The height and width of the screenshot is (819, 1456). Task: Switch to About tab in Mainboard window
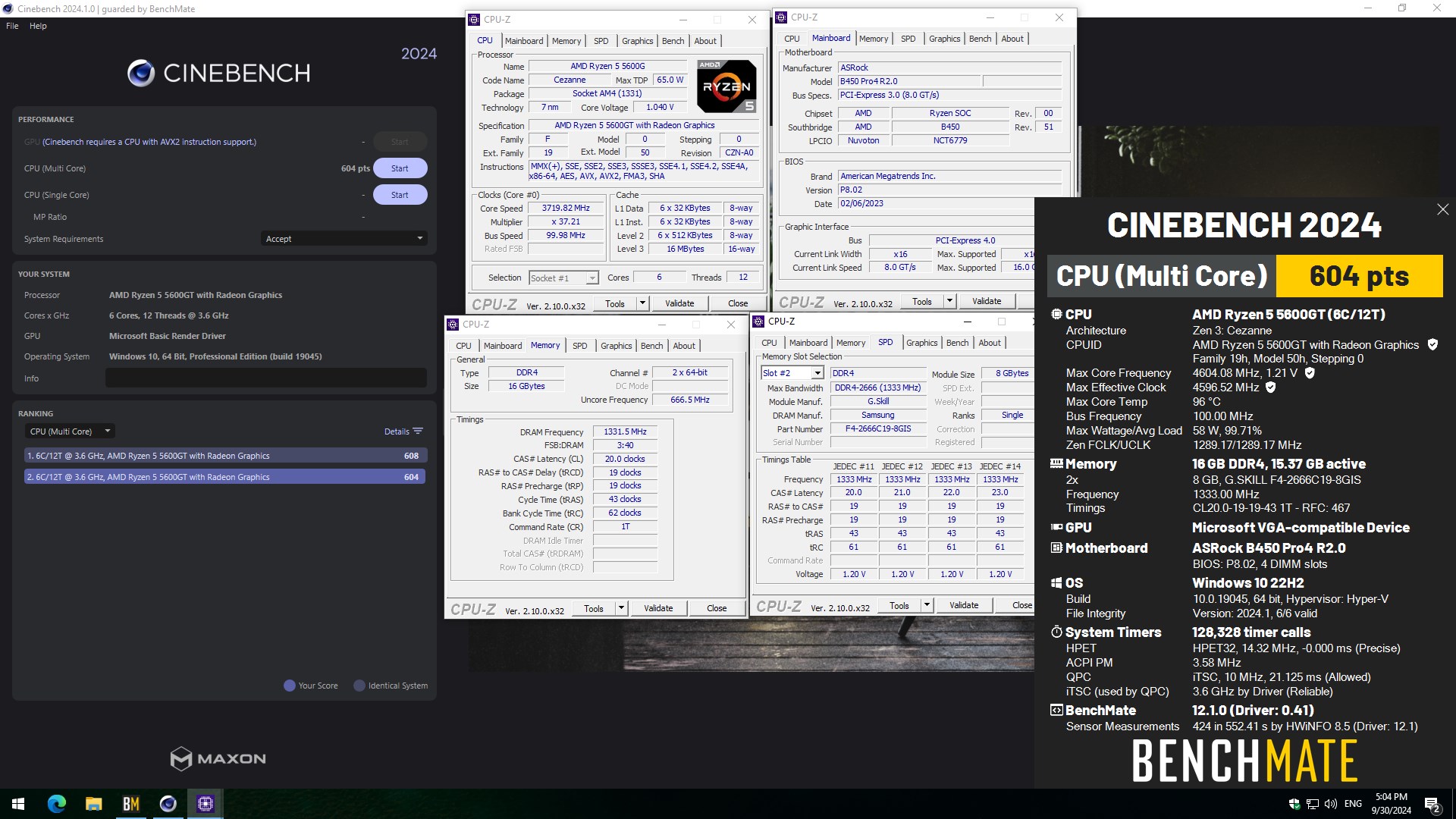point(1012,39)
